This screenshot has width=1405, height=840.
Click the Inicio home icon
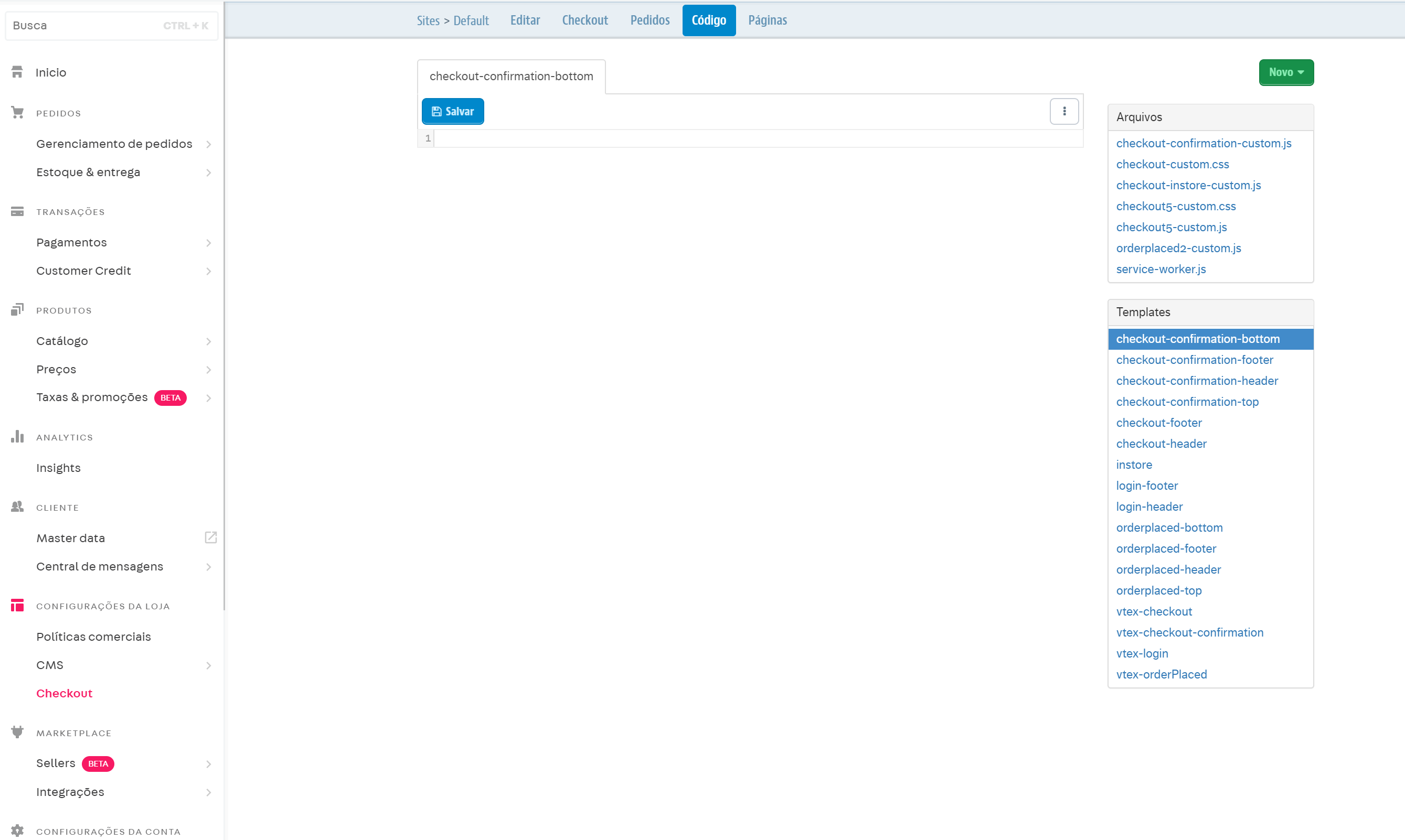pos(17,71)
